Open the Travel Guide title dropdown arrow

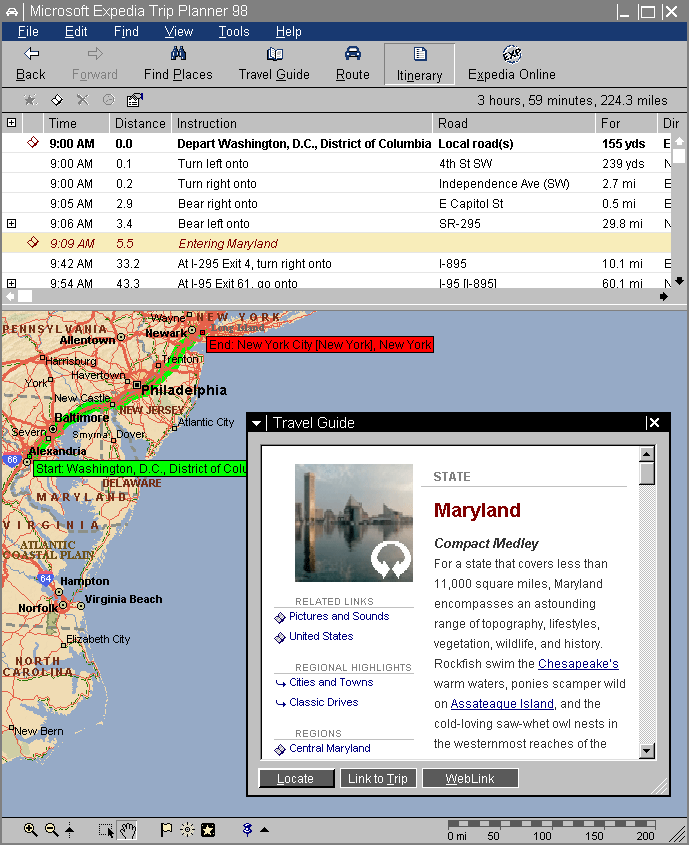[257, 423]
